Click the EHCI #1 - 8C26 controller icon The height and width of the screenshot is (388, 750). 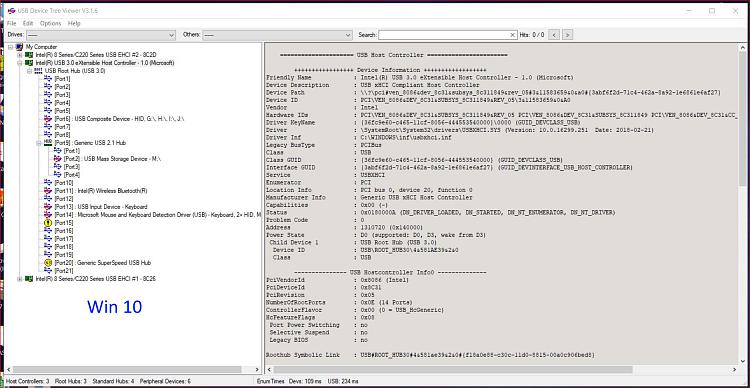point(29,278)
